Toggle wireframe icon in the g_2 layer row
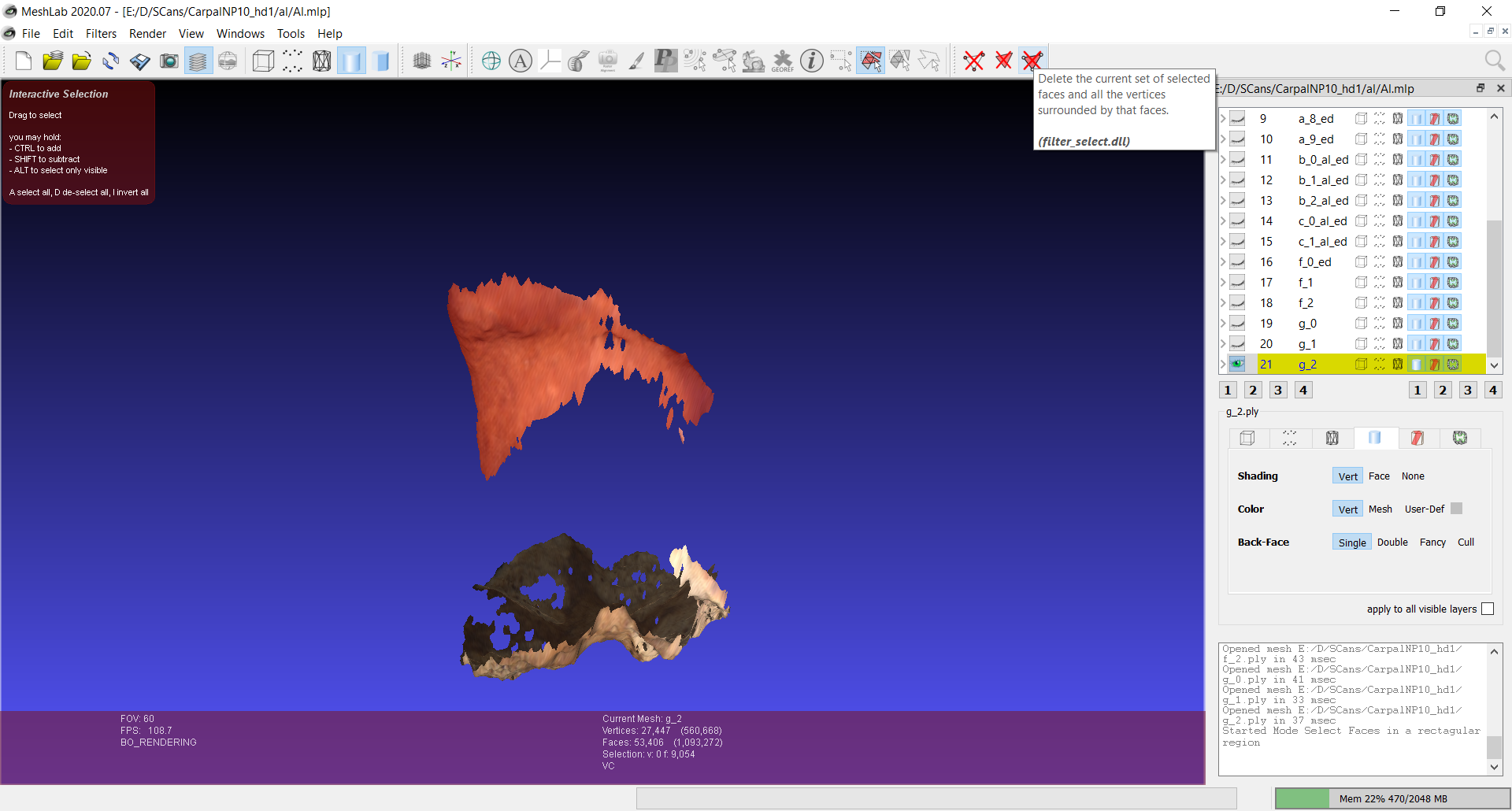 (x=1398, y=364)
